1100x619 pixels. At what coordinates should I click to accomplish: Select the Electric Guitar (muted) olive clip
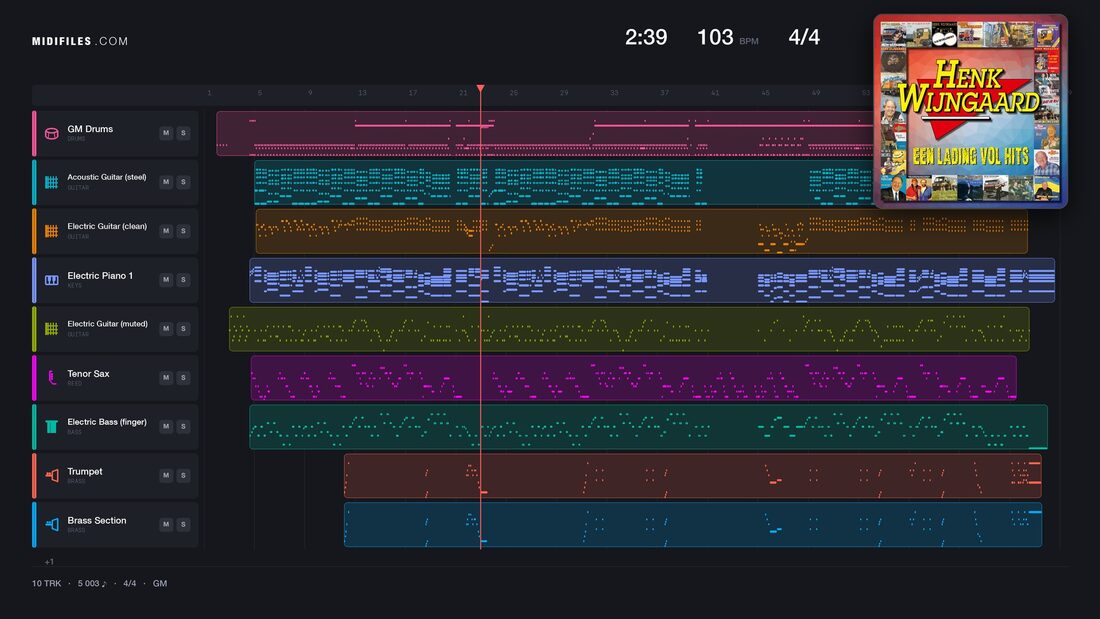coord(629,328)
